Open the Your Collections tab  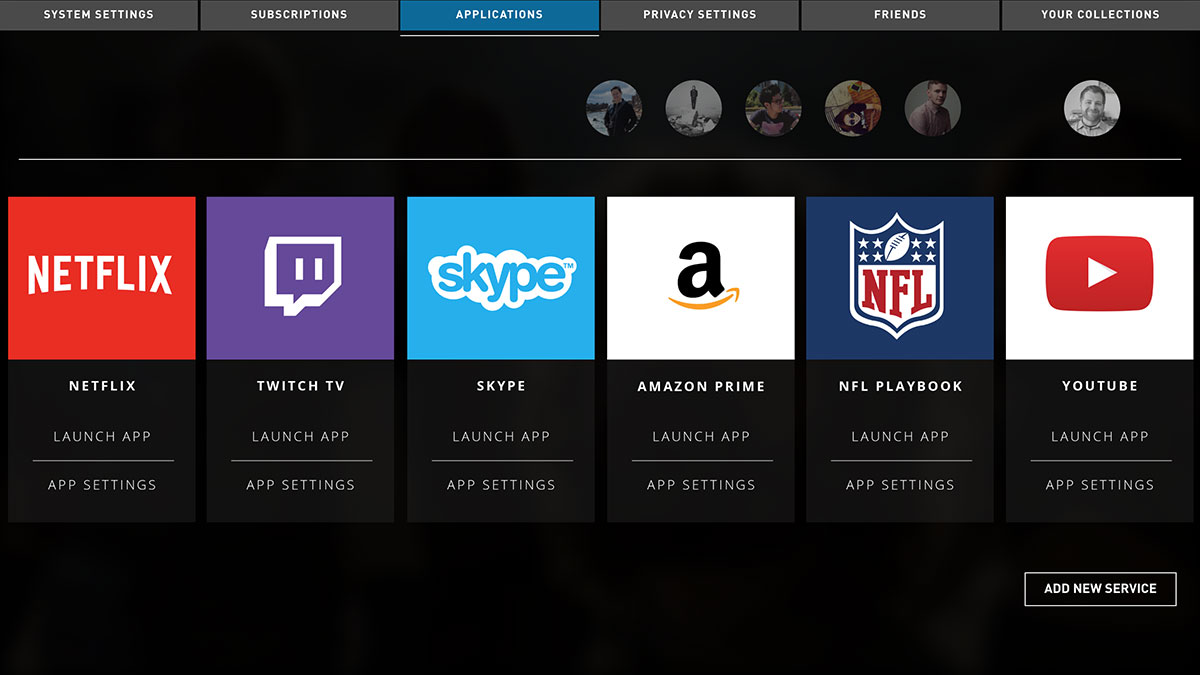pyautogui.click(x=1100, y=15)
